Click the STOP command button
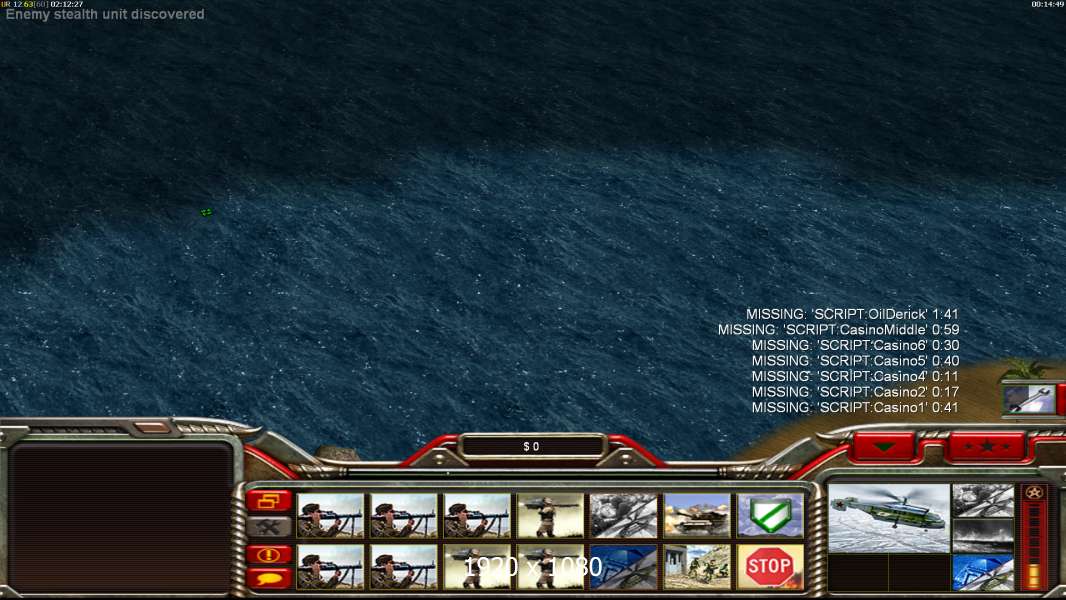1066x600 pixels. pos(770,566)
